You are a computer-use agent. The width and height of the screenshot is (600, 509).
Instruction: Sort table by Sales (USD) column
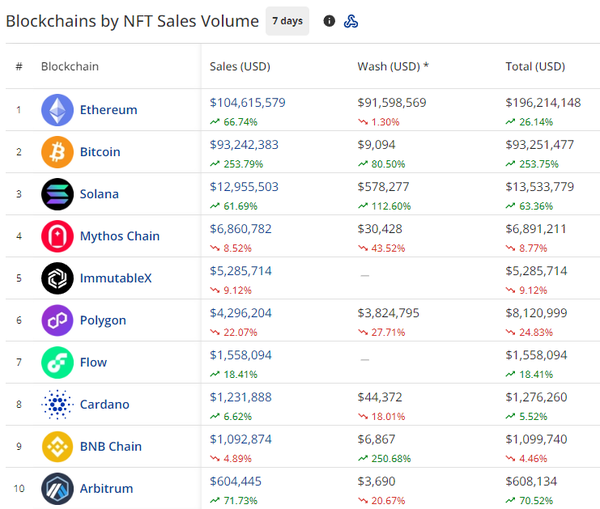coord(240,67)
